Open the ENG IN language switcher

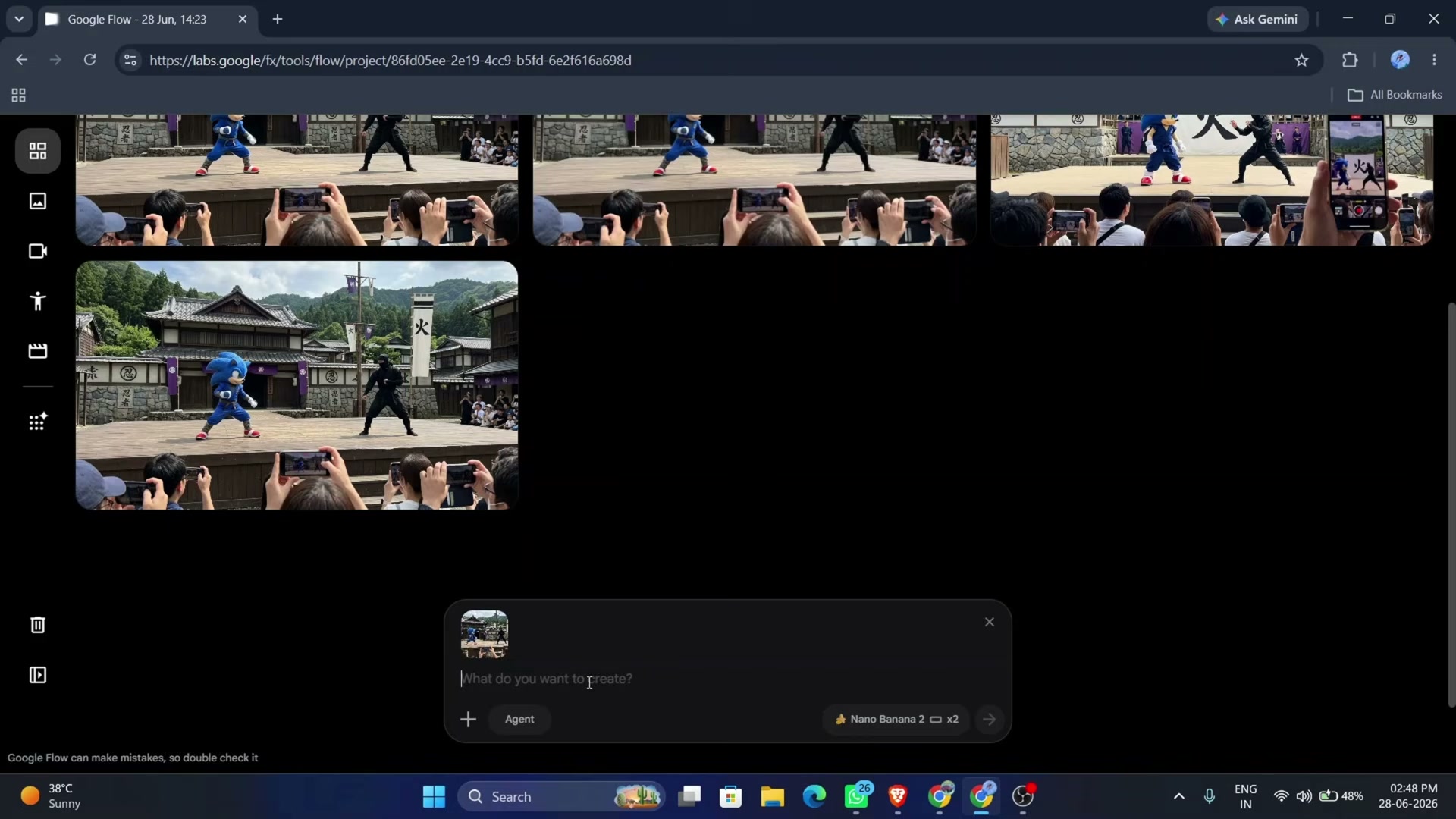tap(1245, 796)
